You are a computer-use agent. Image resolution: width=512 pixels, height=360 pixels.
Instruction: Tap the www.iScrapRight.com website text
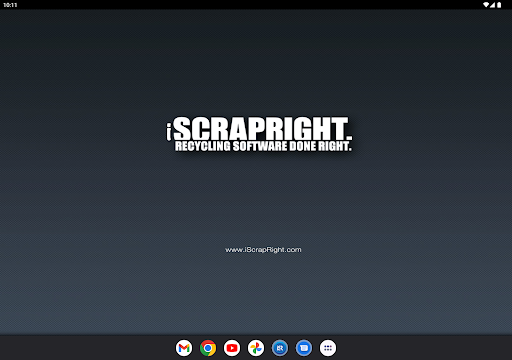263,250
